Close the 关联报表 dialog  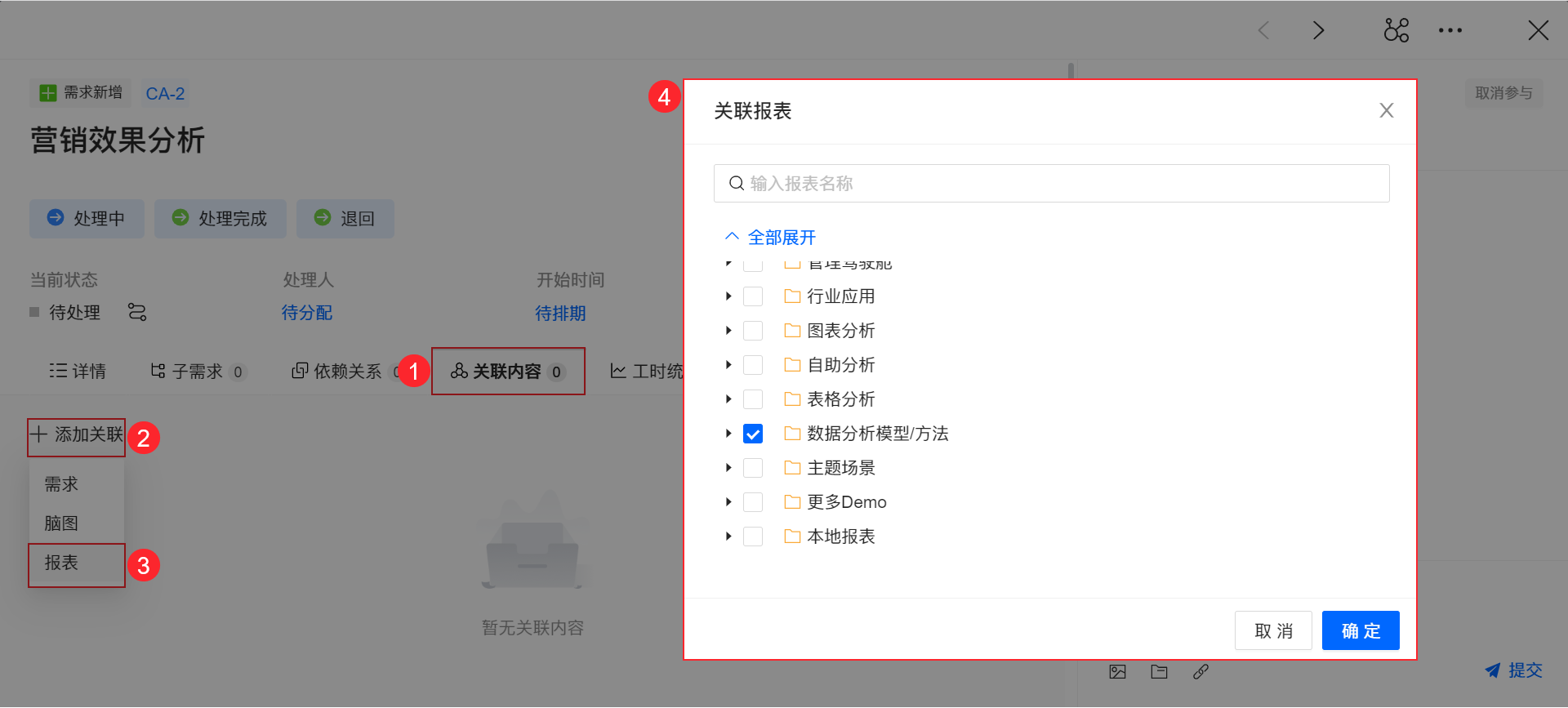pos(1387,110)
